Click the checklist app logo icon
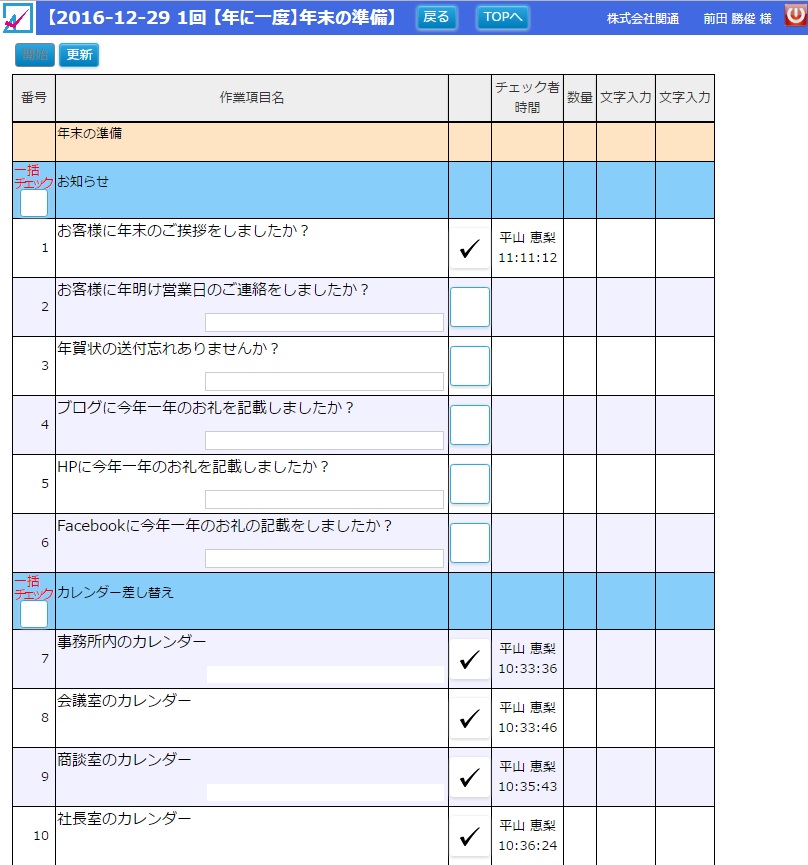808x865 pixels. coord(17,17)
